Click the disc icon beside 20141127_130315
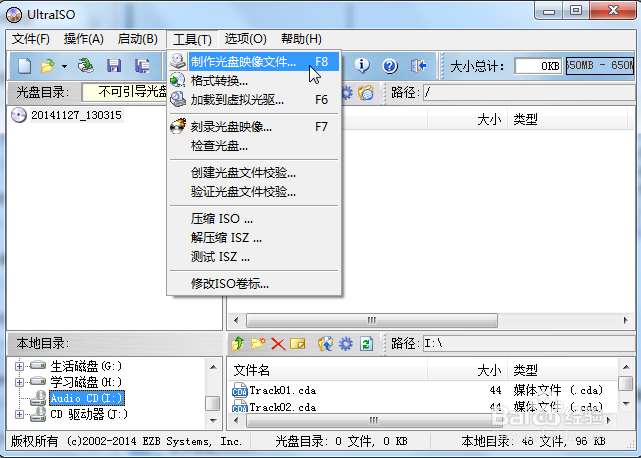 click(x=18, y=115)
